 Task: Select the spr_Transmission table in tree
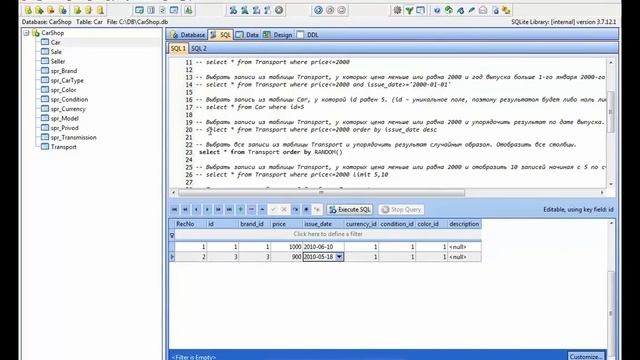73,138
